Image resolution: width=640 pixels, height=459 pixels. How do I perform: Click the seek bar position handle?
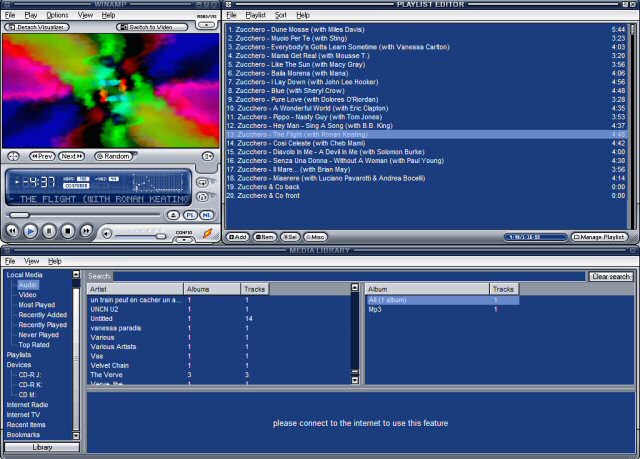click(x=19, y=215)
